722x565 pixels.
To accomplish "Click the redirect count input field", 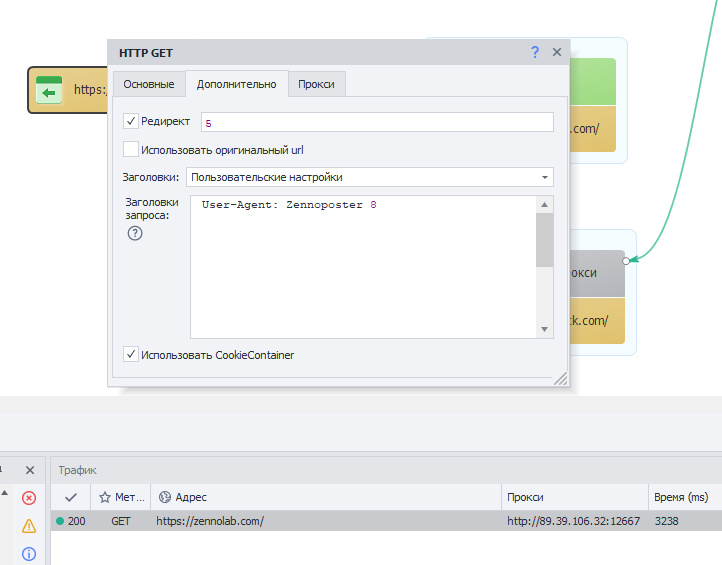I will coord(376,122).
